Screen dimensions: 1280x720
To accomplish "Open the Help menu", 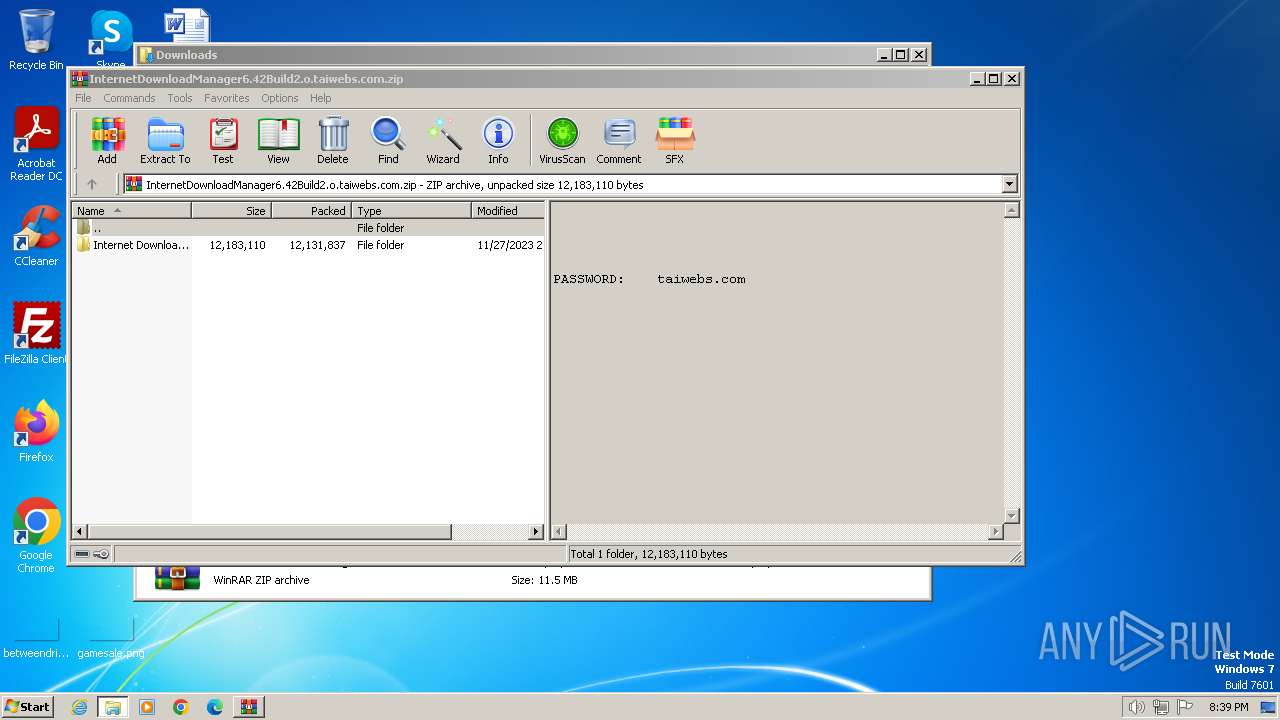I will (320, 98).
